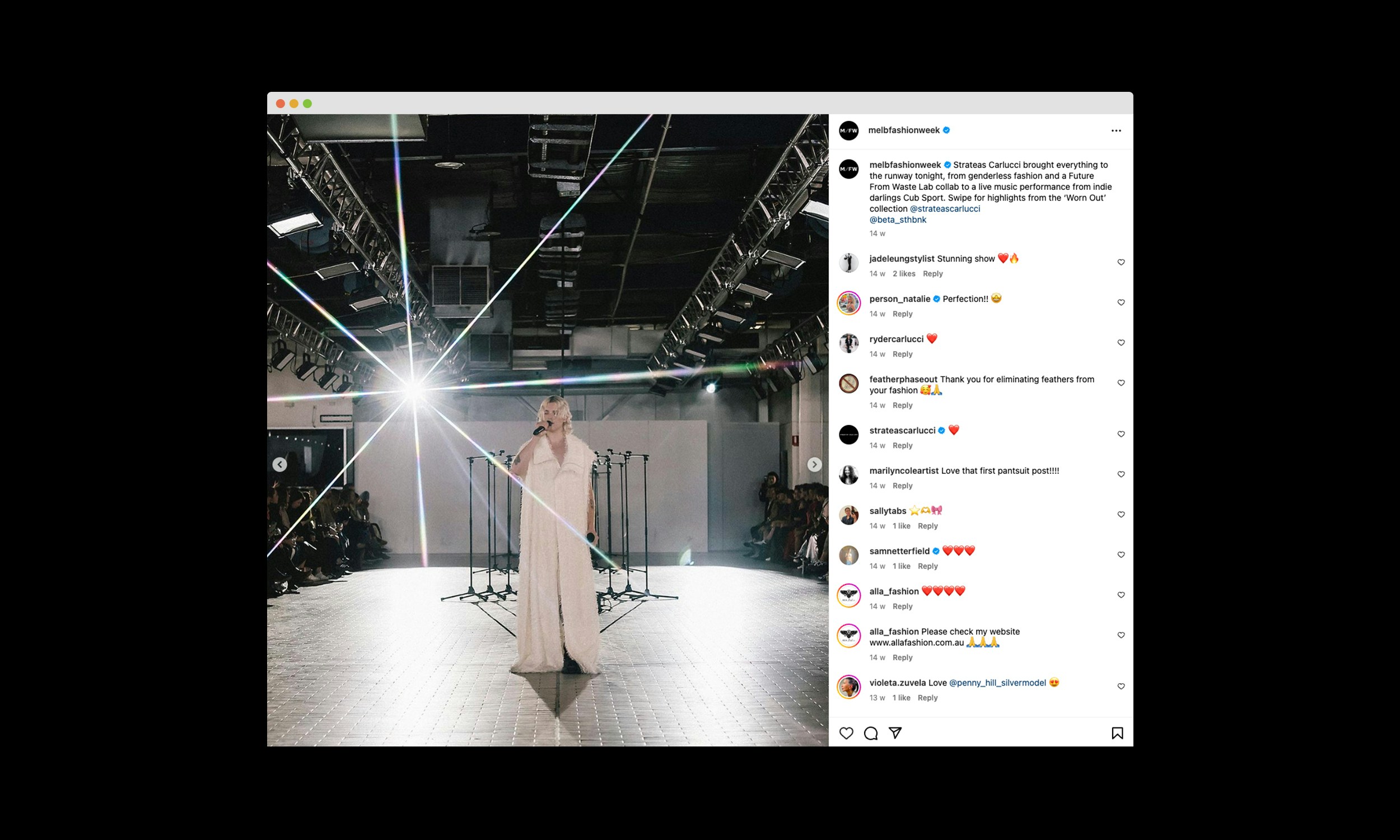Screen dimensions: 1400x840
Task: Open samnetterfield's profile avatar
Action: tap(848, 556)
